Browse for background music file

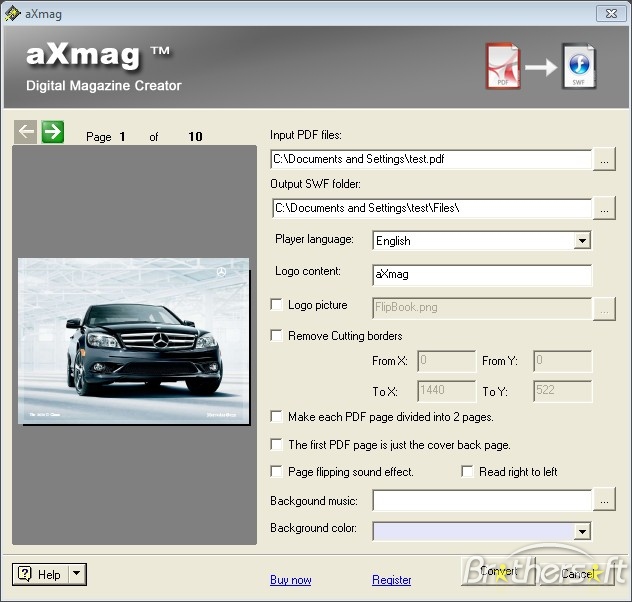pyautogui.click(x=604, y=500)
